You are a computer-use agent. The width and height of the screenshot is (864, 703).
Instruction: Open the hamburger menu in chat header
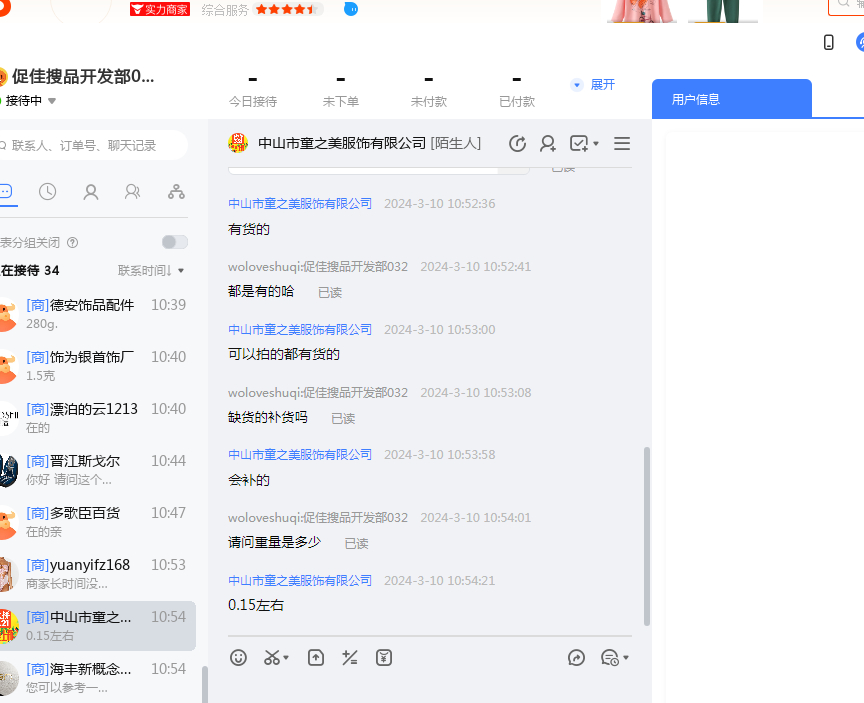(622, 143)
